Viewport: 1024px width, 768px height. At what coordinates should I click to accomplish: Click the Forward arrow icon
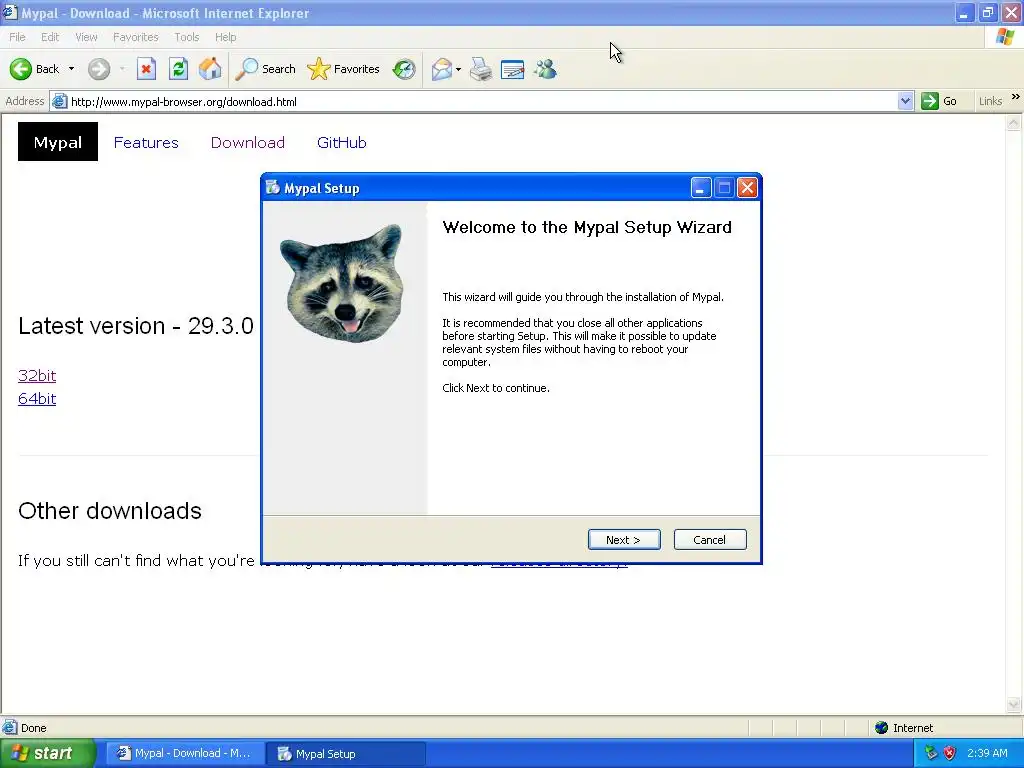[99, 69]
